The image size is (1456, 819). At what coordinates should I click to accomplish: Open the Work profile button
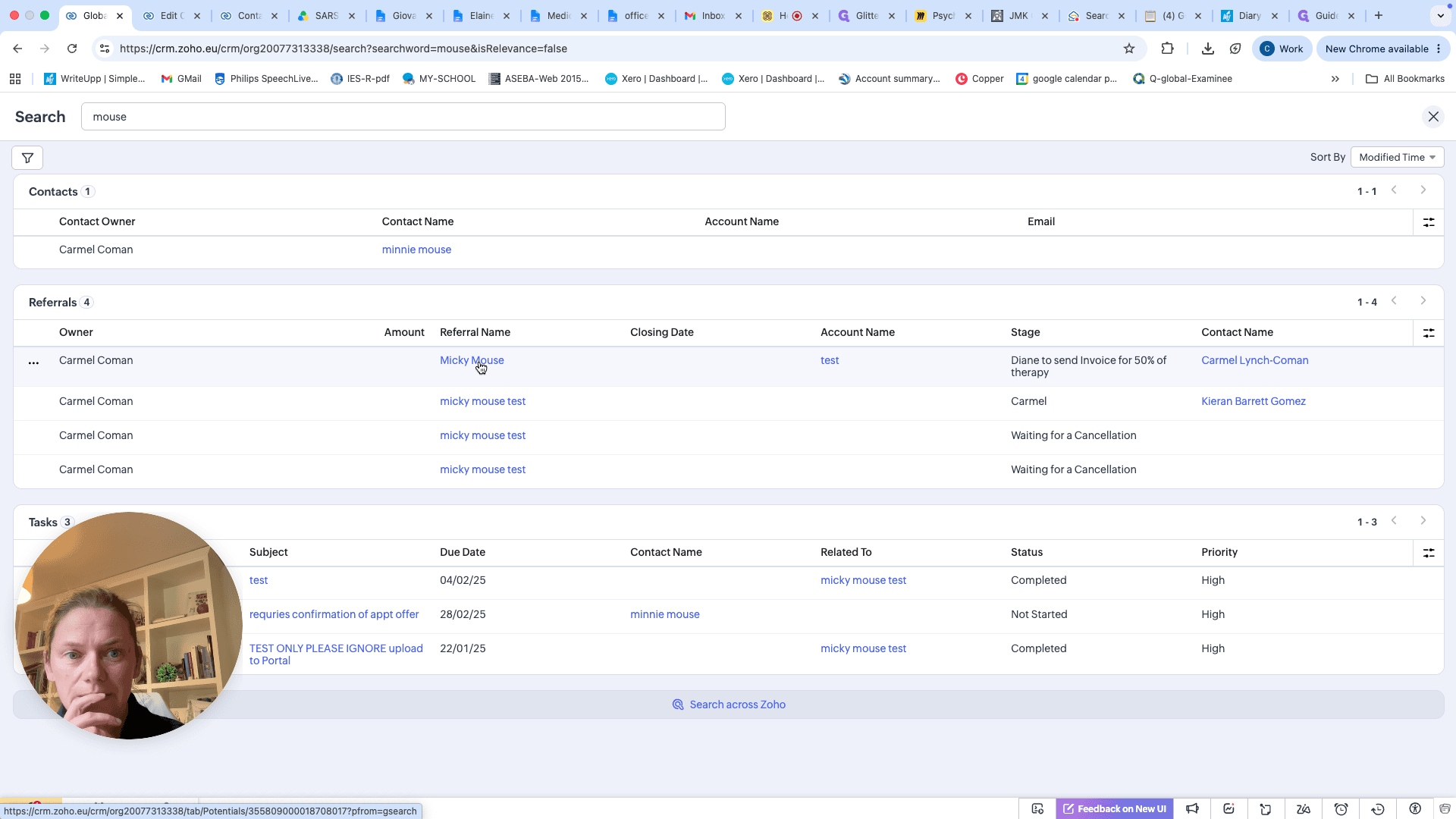(x=1282, y=49)
